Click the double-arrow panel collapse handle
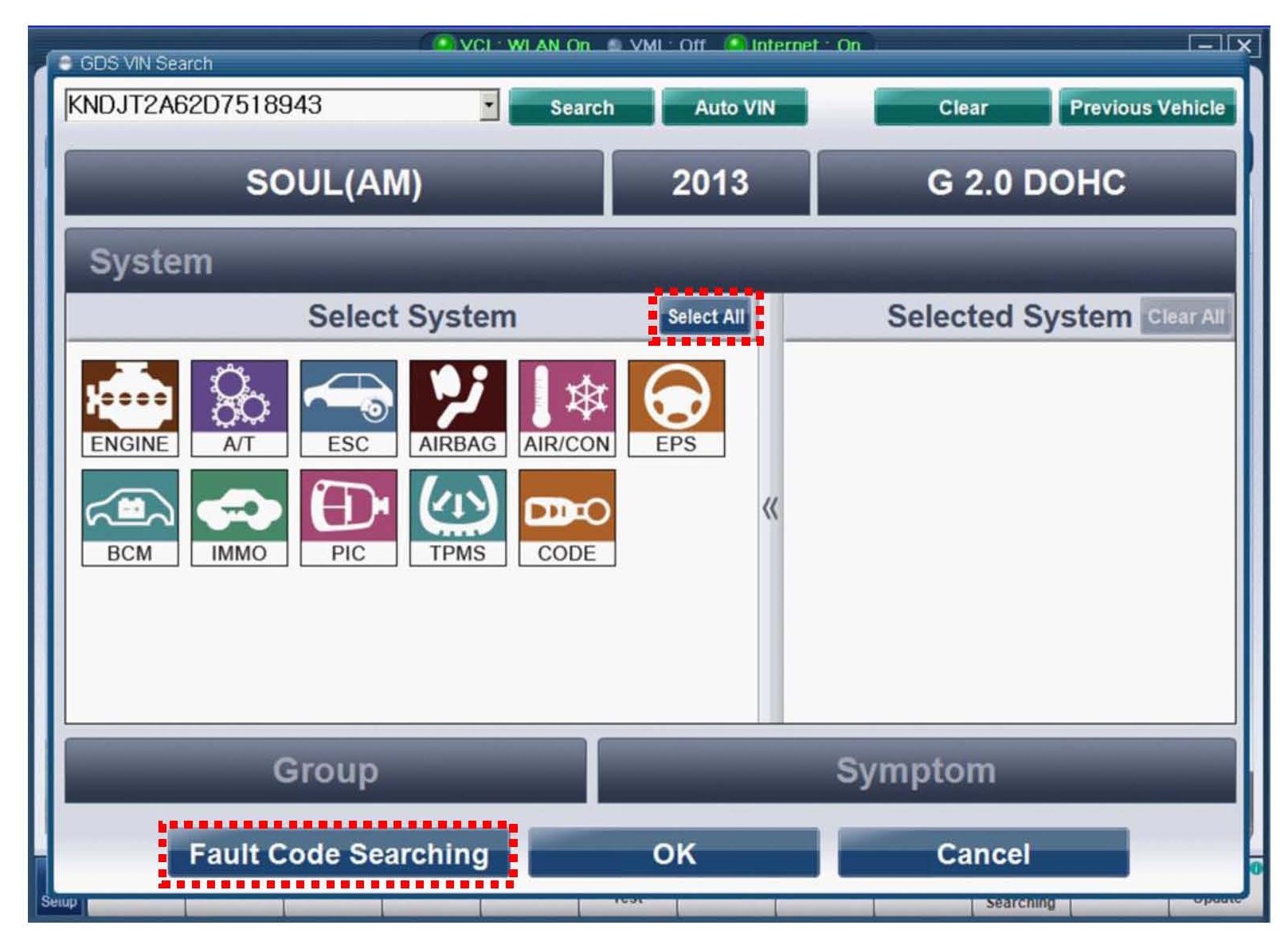This screenshot has width=1288, height=941. [769, 508]
